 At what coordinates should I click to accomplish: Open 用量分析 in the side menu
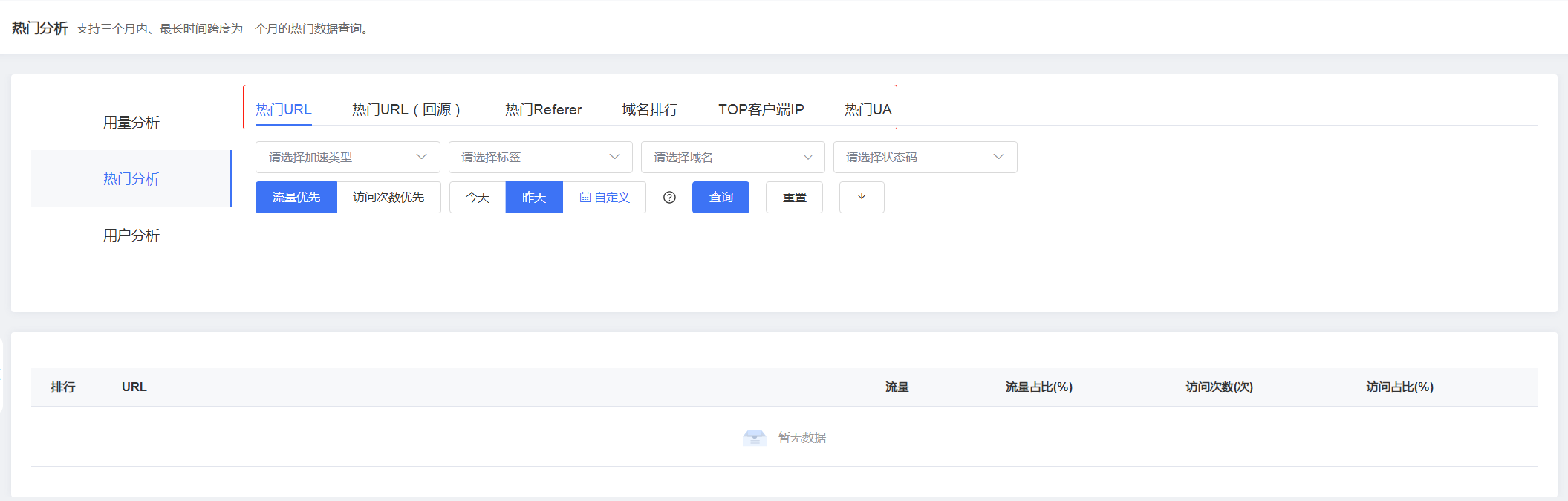pos(131,123)
